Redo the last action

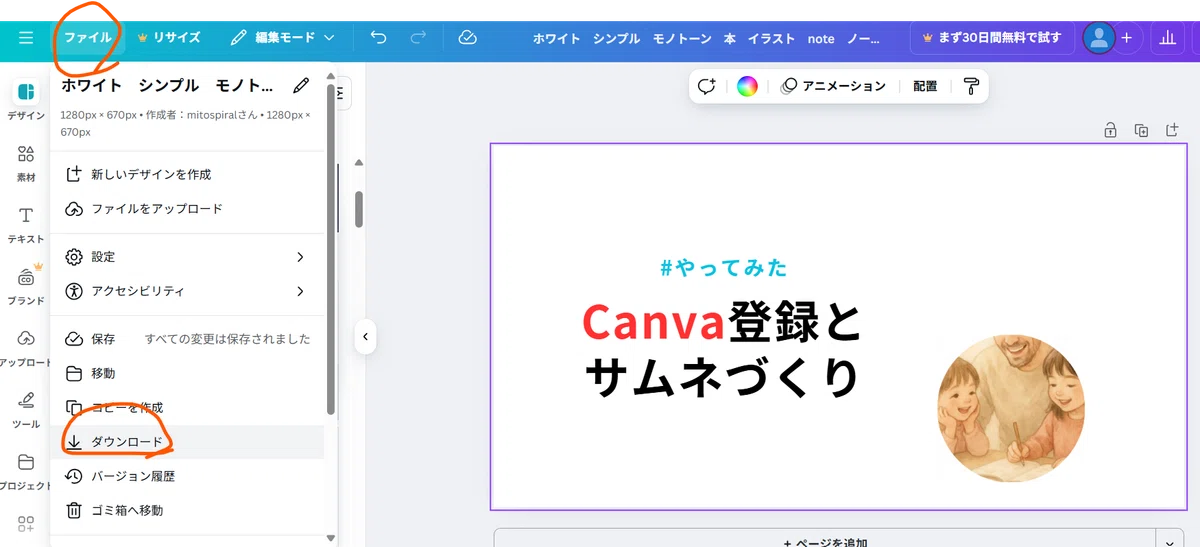(419, 38)
